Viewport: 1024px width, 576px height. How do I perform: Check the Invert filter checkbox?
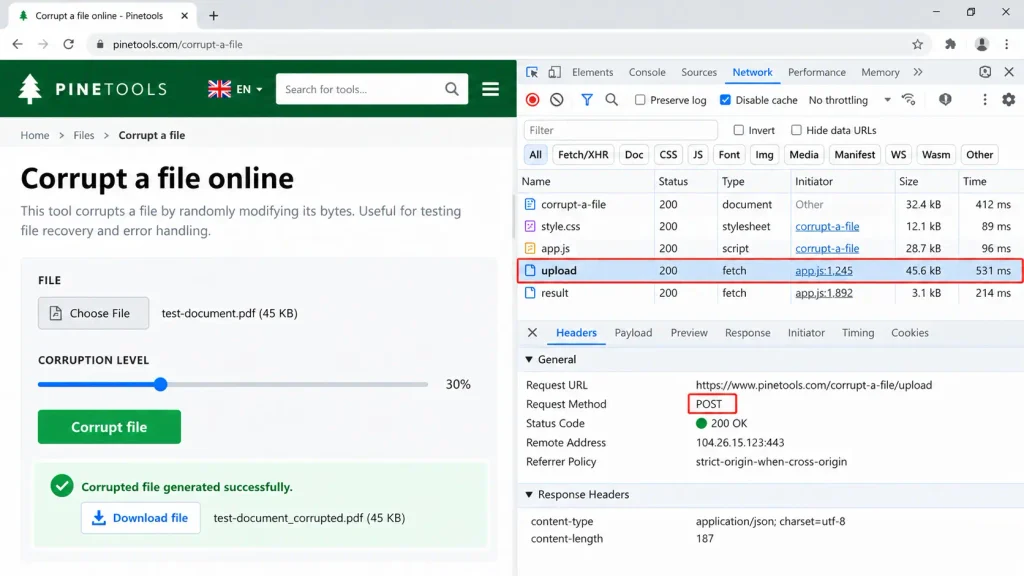pyautogui.click(x=739, y=130)
